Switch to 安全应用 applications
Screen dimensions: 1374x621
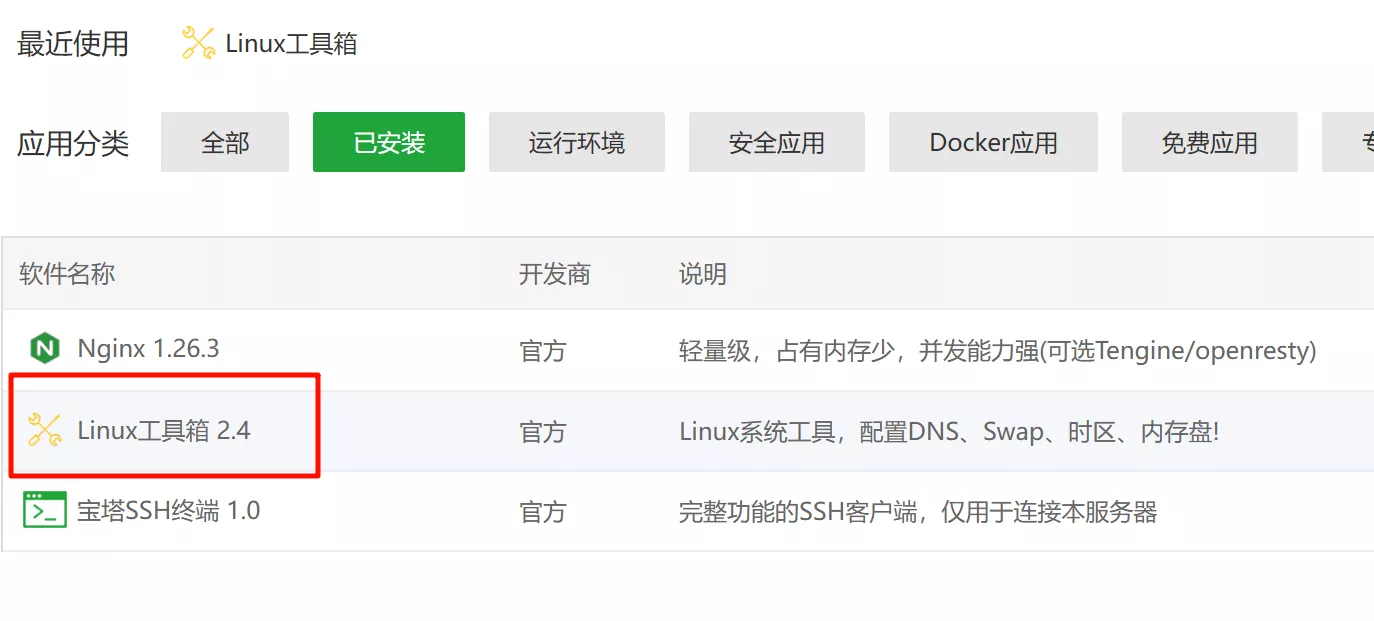[x=776, y=142]
